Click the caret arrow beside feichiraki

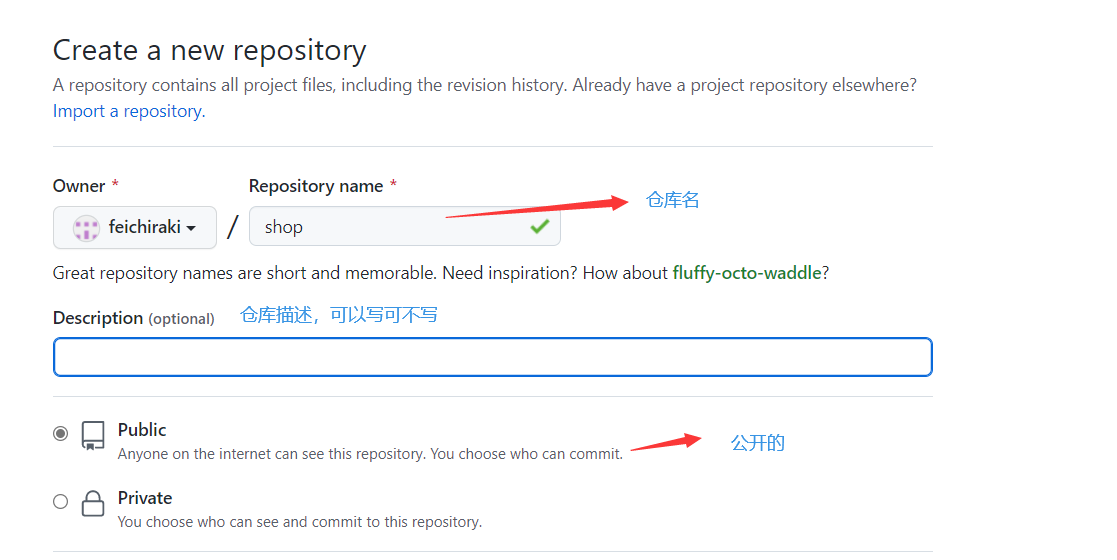click(190, 229)
